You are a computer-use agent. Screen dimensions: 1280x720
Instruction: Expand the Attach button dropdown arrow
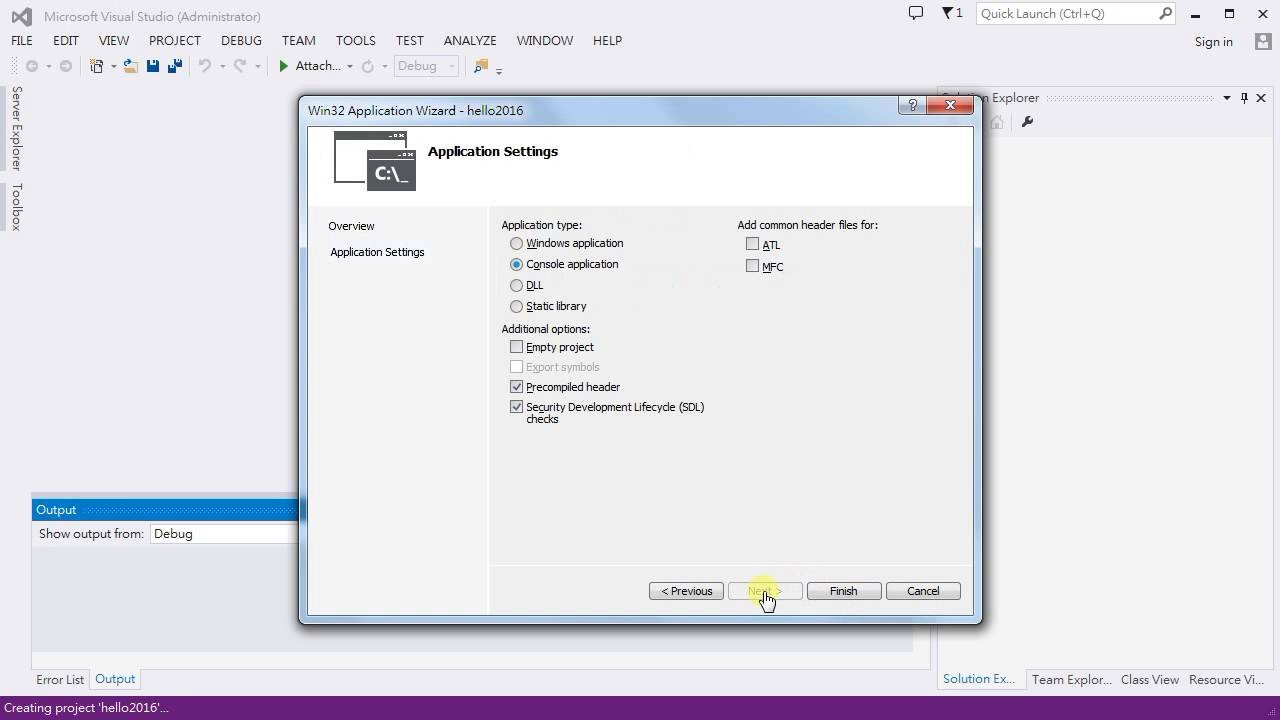(x=349, y=67)
